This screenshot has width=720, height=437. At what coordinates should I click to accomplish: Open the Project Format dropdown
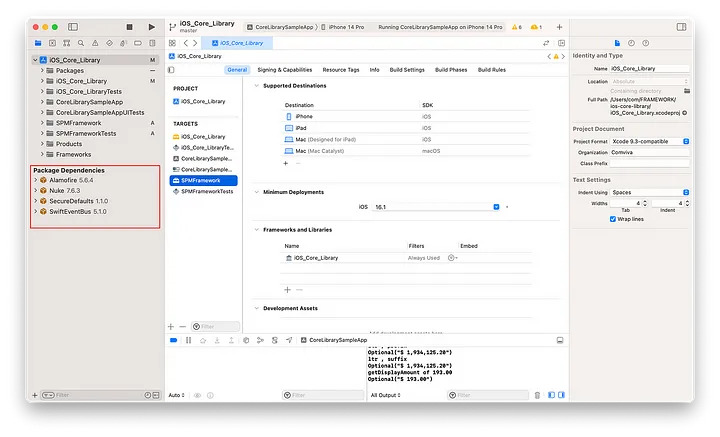click(x=651, y=141)
